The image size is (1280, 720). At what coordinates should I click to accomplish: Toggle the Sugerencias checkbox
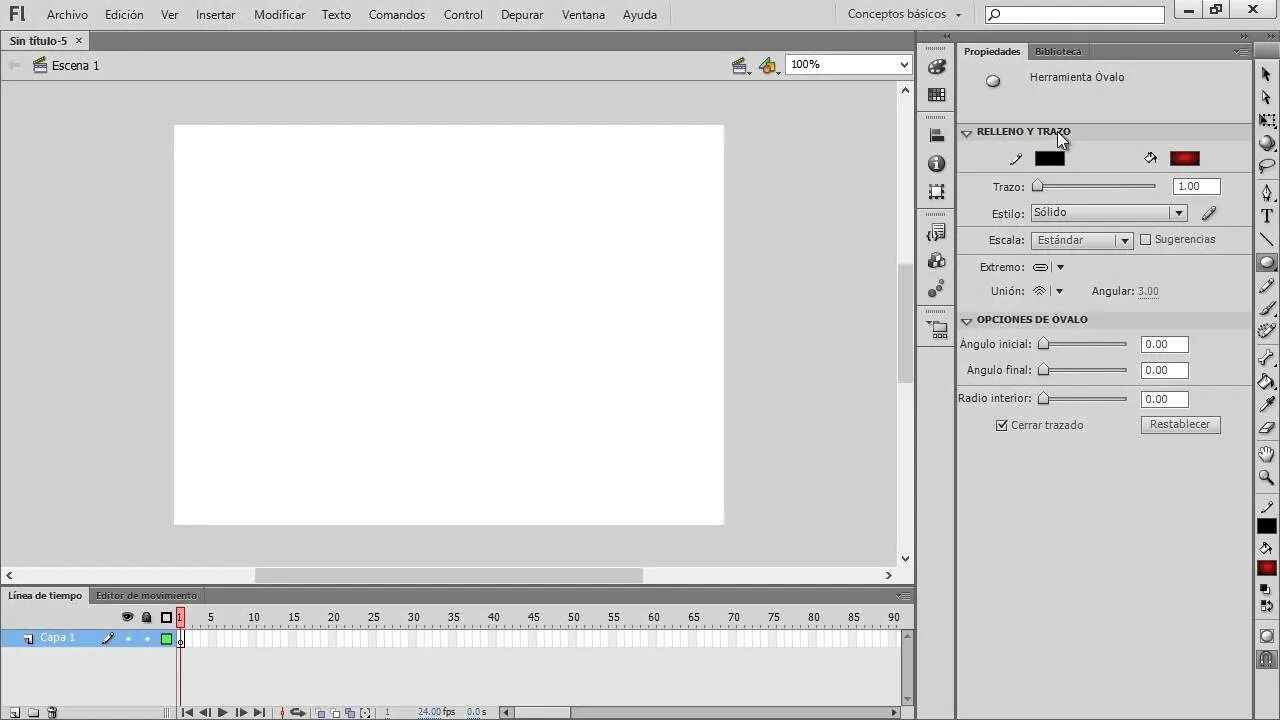(x=1146, y=240)
